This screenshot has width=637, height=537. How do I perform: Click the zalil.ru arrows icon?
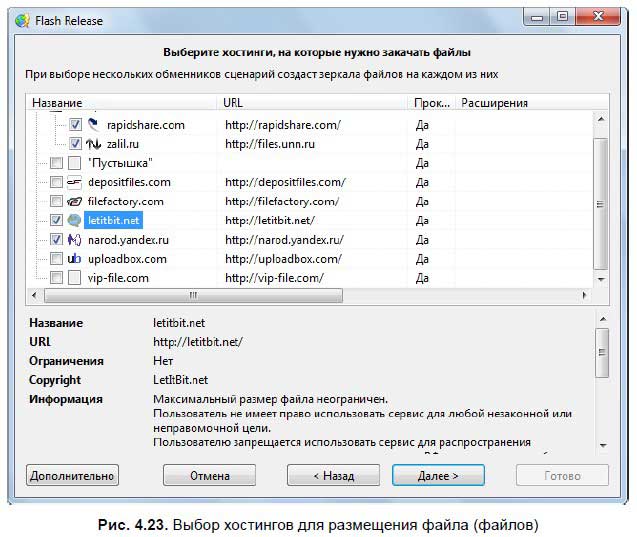(93, 144)
